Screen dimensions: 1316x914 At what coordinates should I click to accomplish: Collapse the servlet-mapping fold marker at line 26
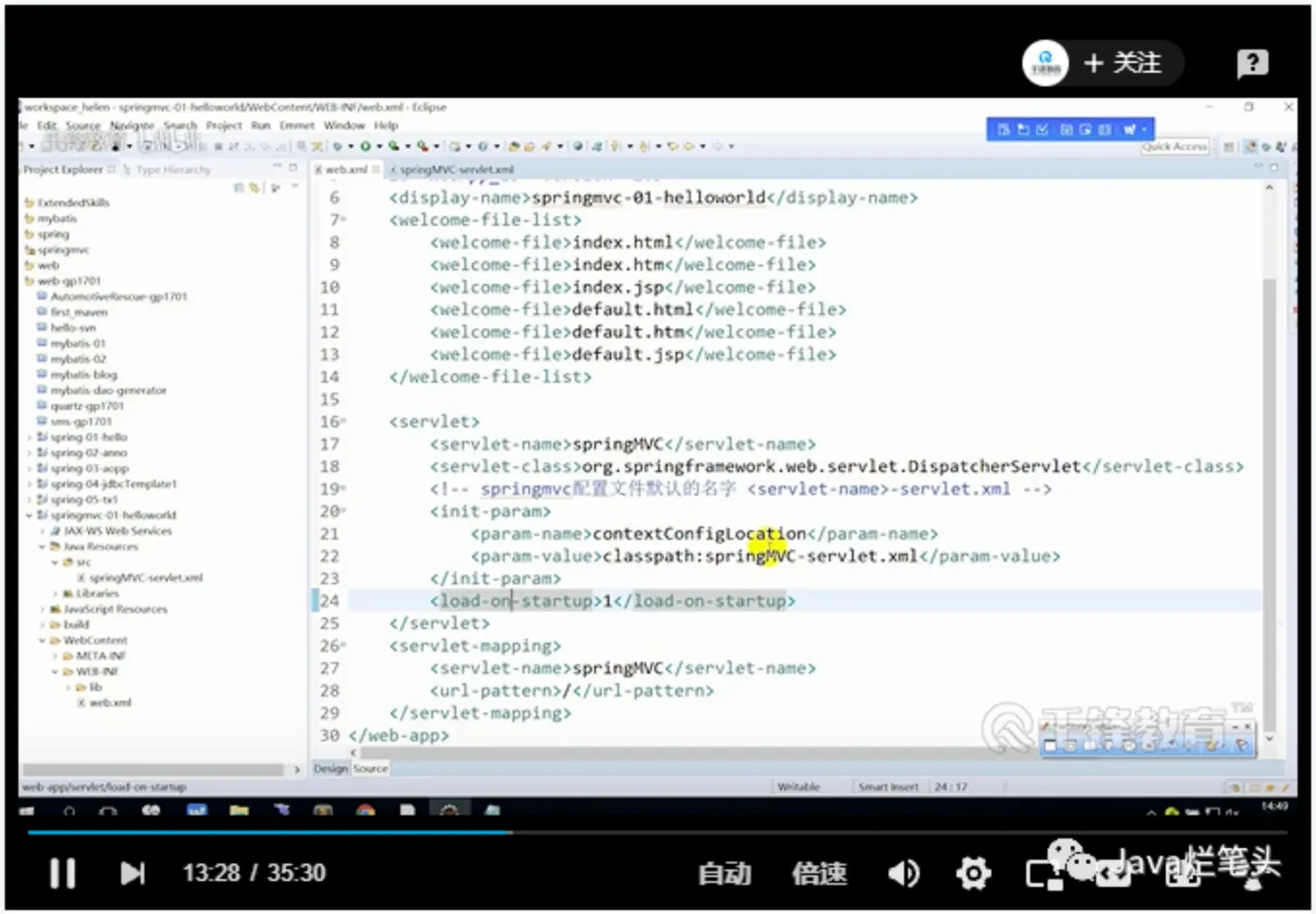pyautogui.click(x=343, y=646)
